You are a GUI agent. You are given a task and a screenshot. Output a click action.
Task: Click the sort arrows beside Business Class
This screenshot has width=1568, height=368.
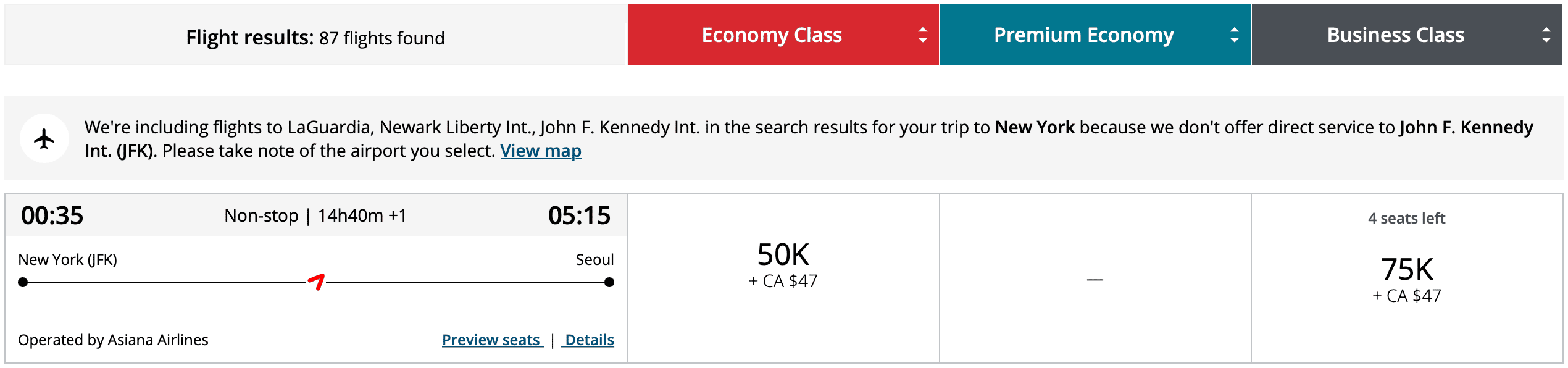click(1546, 35)
